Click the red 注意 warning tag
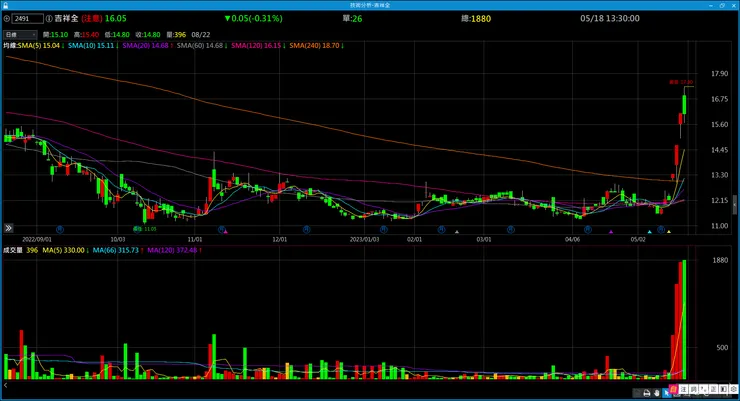740x401 pixels. (92, 18)
